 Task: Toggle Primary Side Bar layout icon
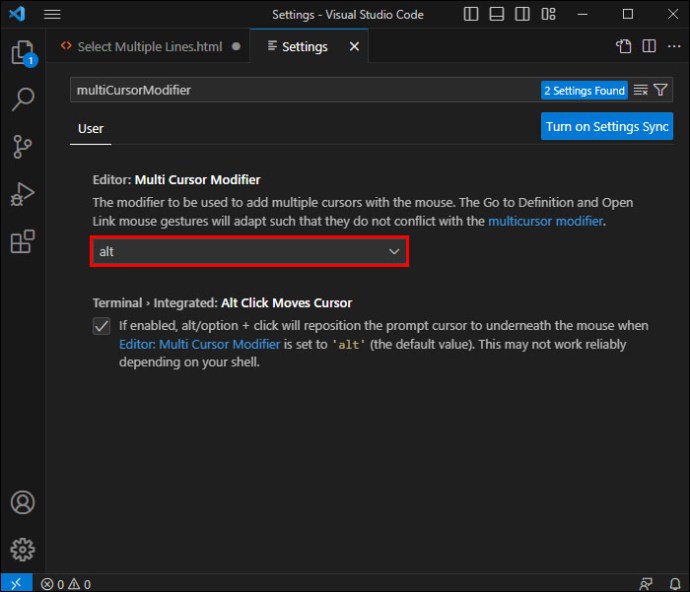471,14
